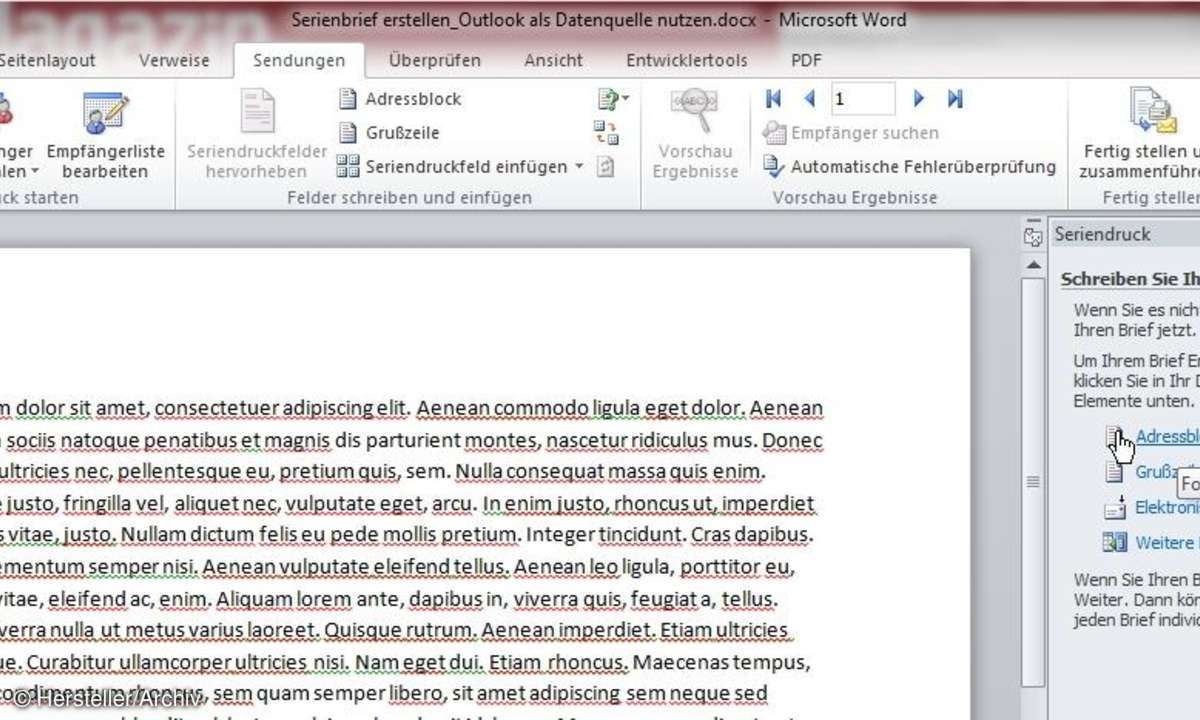Open the PDF ribbon tab

point(806,60)
